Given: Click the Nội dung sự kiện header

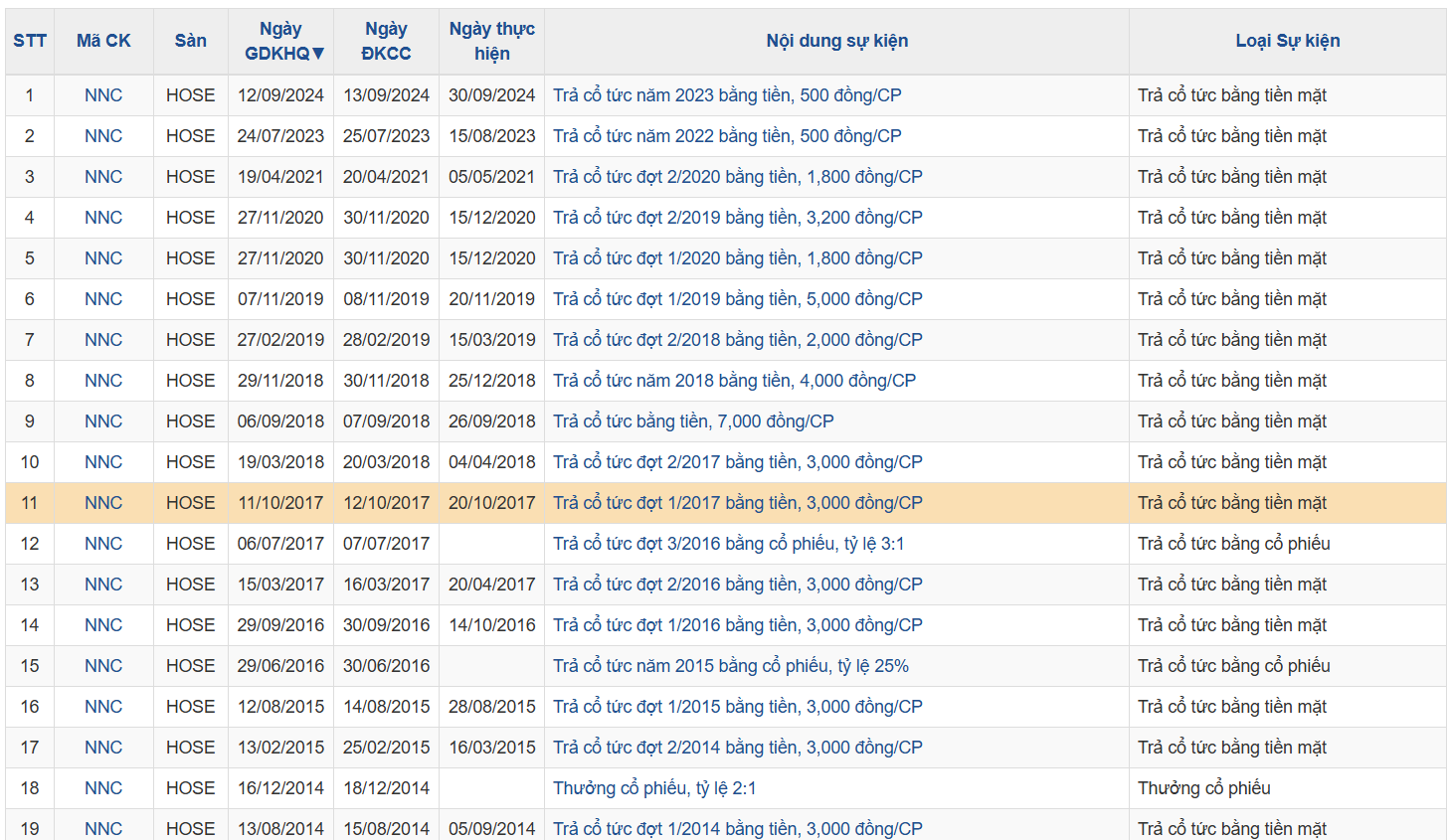Looking at the screenshot, I should [x=836, y=41].
